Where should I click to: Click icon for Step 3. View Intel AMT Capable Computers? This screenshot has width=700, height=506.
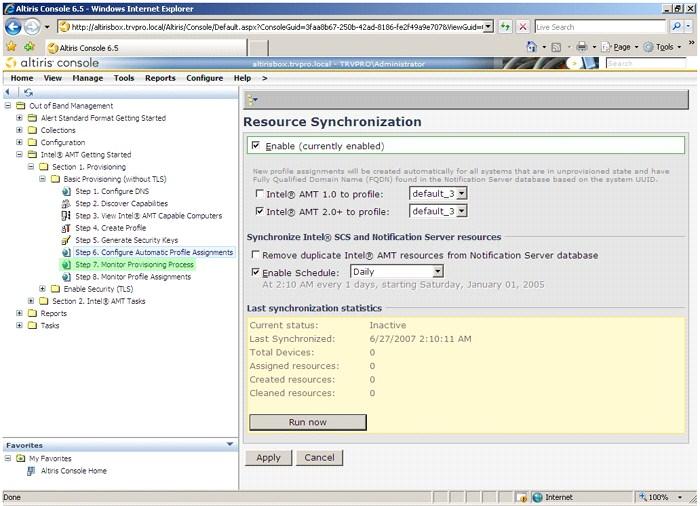[66, 216]
